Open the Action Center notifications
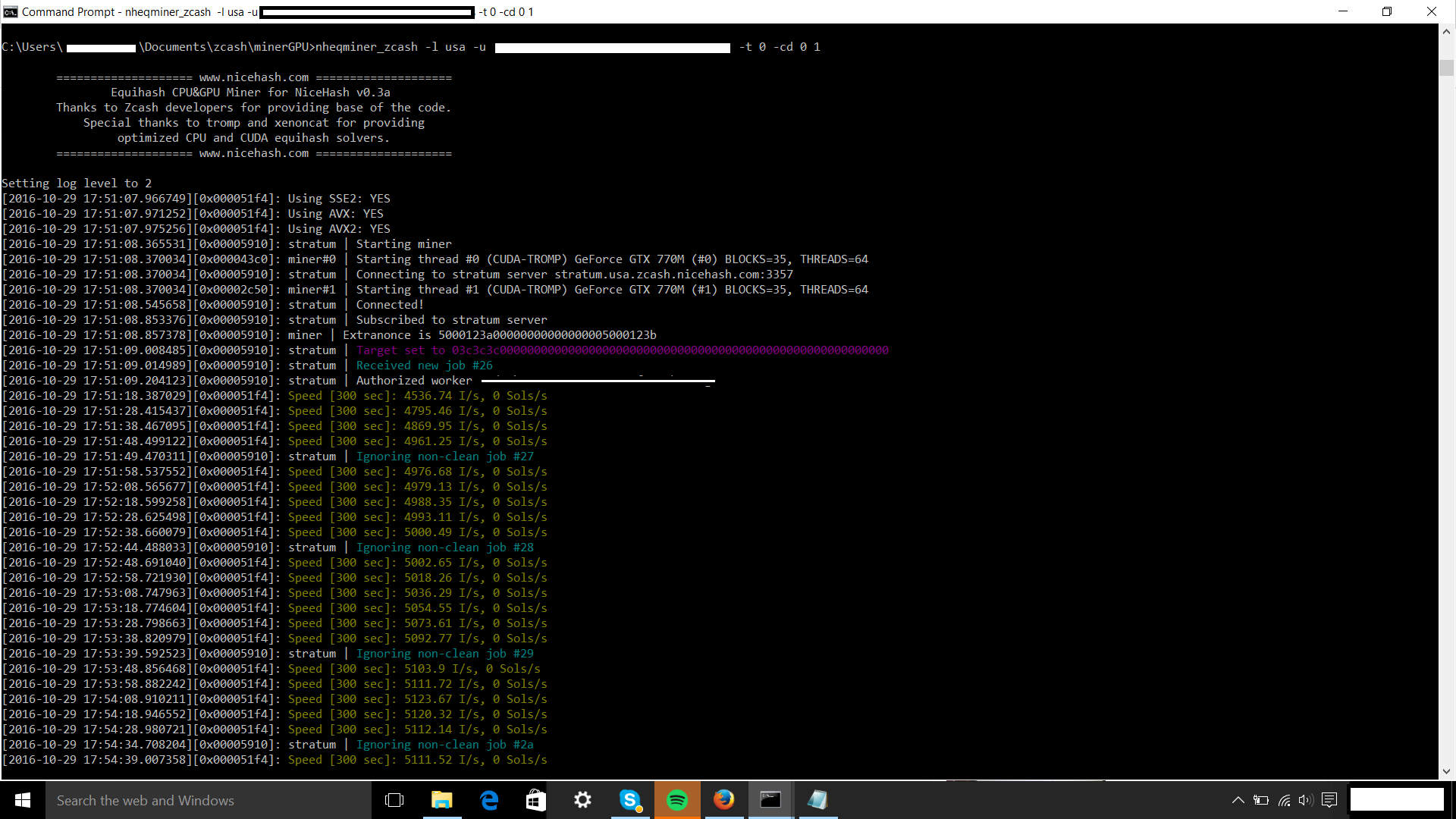 pyautogui.click(x=1329, y=800)
